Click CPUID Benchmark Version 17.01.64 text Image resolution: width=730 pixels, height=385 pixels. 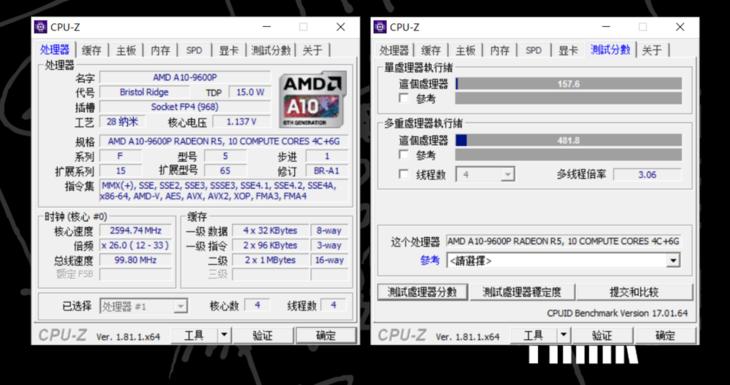[617, 313]
